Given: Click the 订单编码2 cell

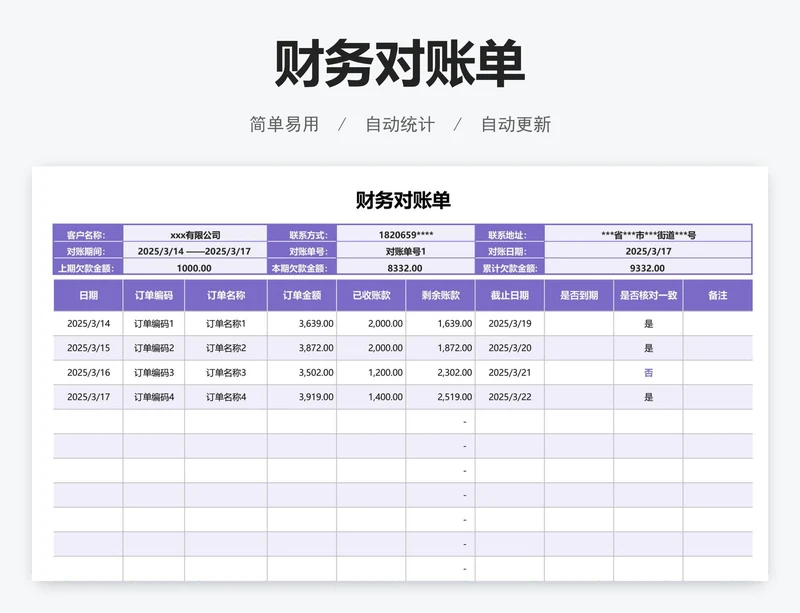Looking at the screenshot, I should click(x=154, y=348).
